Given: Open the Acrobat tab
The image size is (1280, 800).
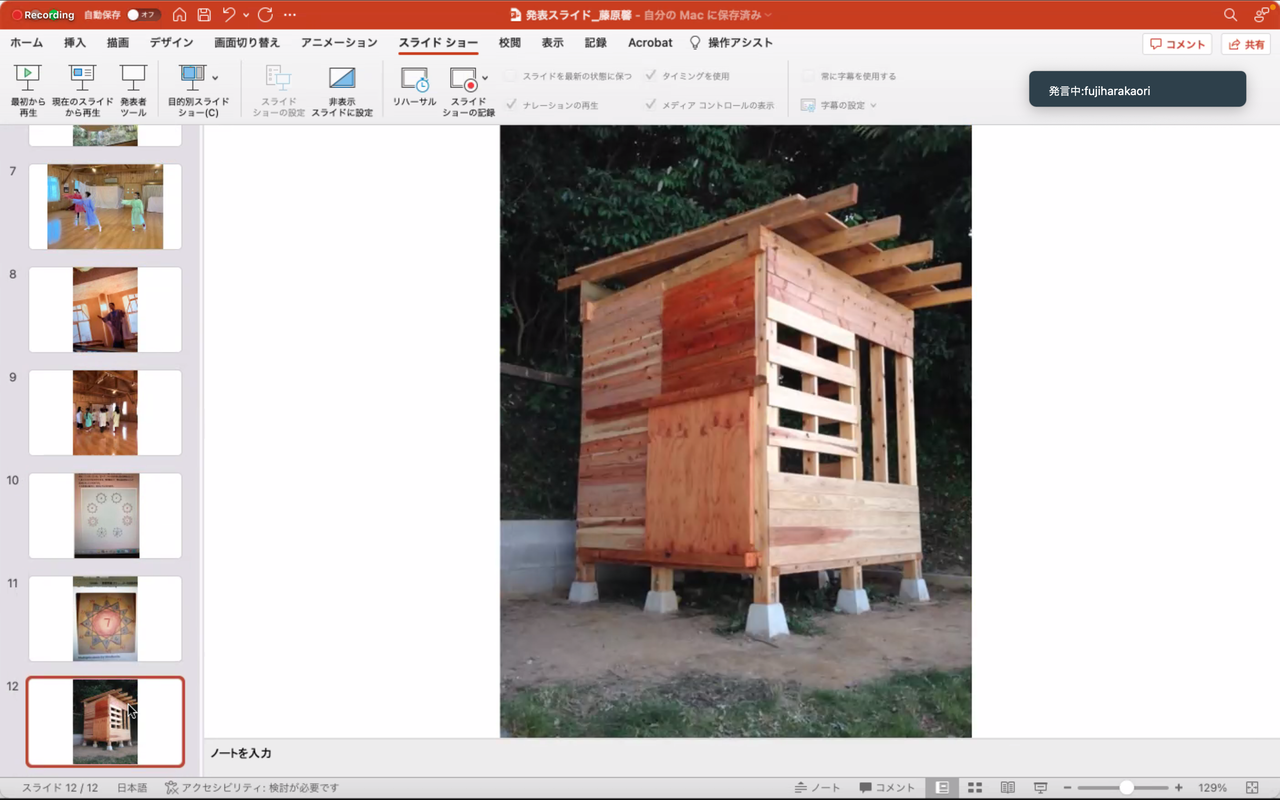Looking at the screenshot, I should [x=650, y=43].
